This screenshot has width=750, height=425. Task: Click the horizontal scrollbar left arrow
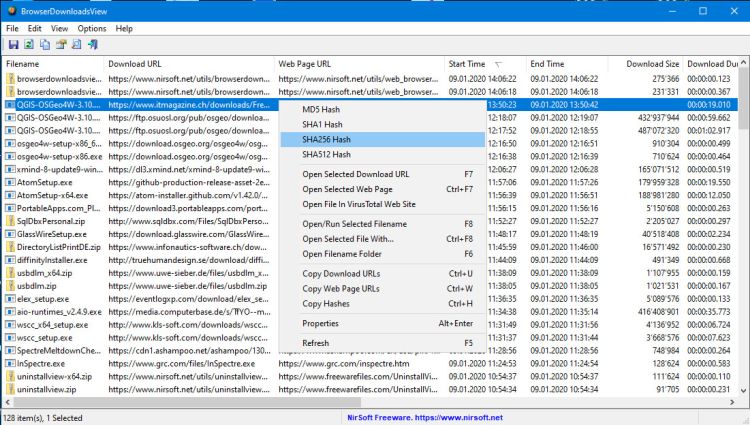point(8,402)
